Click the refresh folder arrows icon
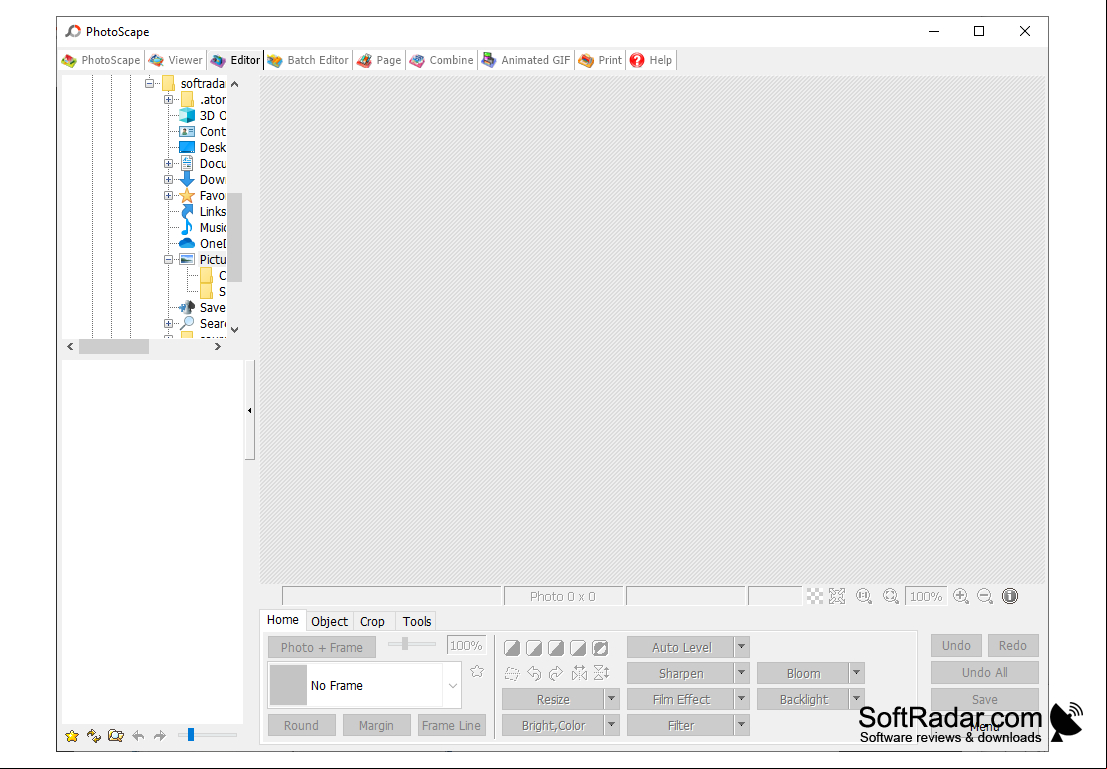The image size is (1107, 769). point(93,736)
